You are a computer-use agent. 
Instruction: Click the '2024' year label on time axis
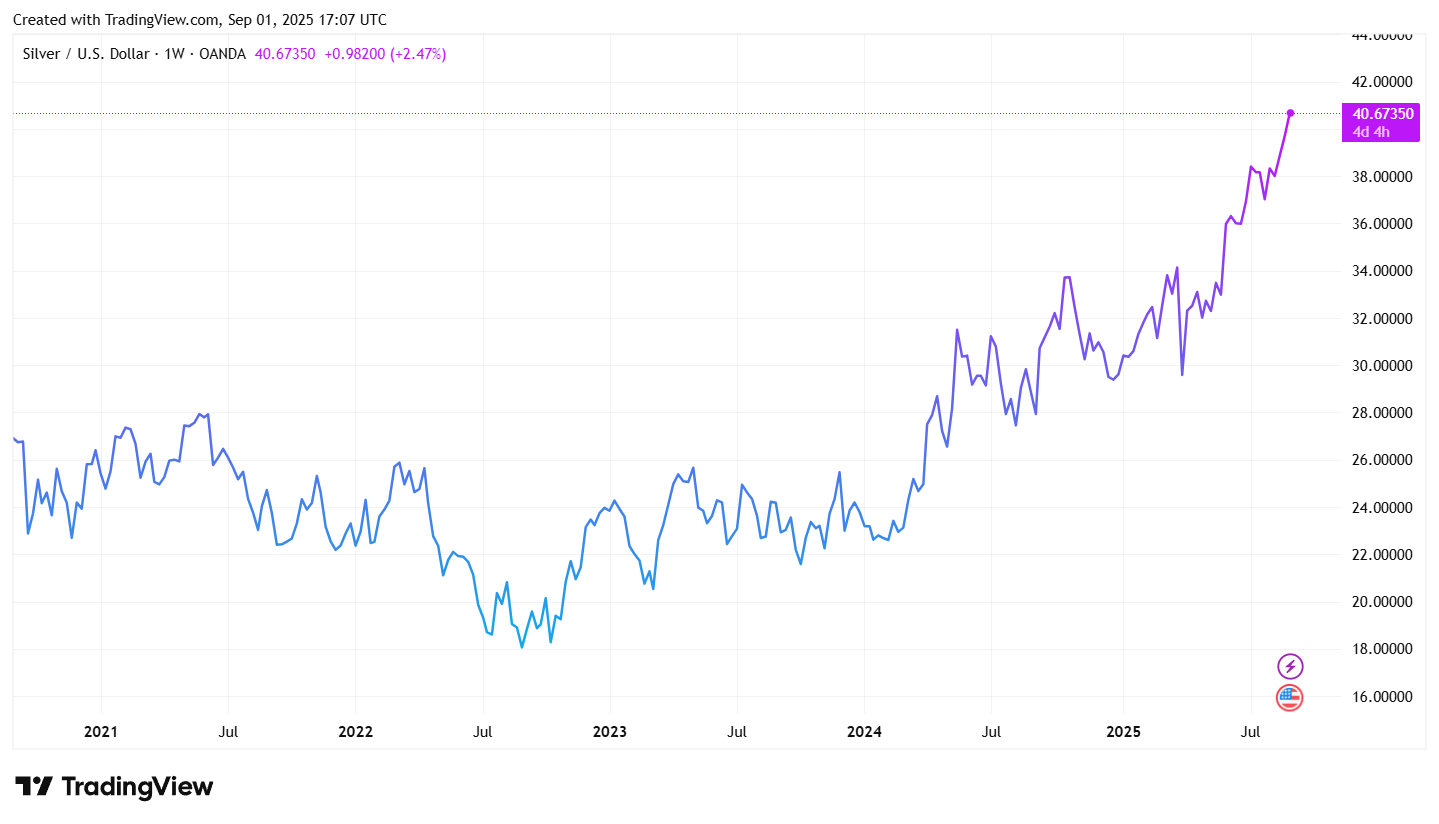864,732
